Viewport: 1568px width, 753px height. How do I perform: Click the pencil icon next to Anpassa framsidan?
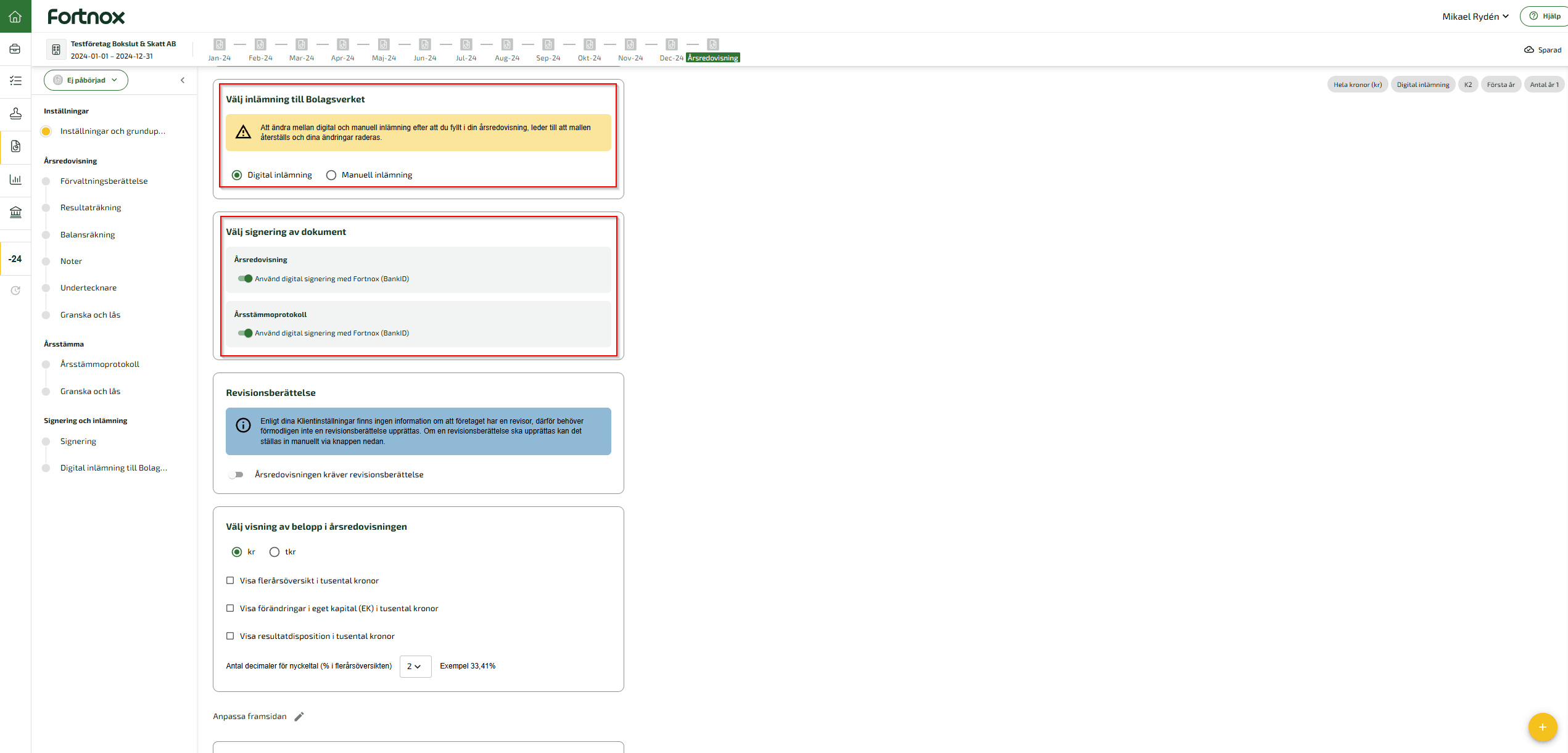[x=299, y=717]
